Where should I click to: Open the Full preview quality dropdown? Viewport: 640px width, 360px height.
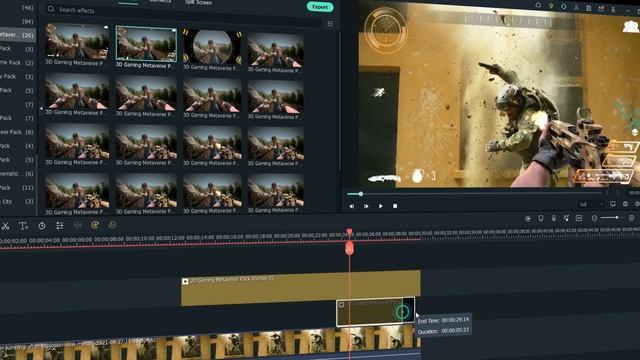(591, 204)
